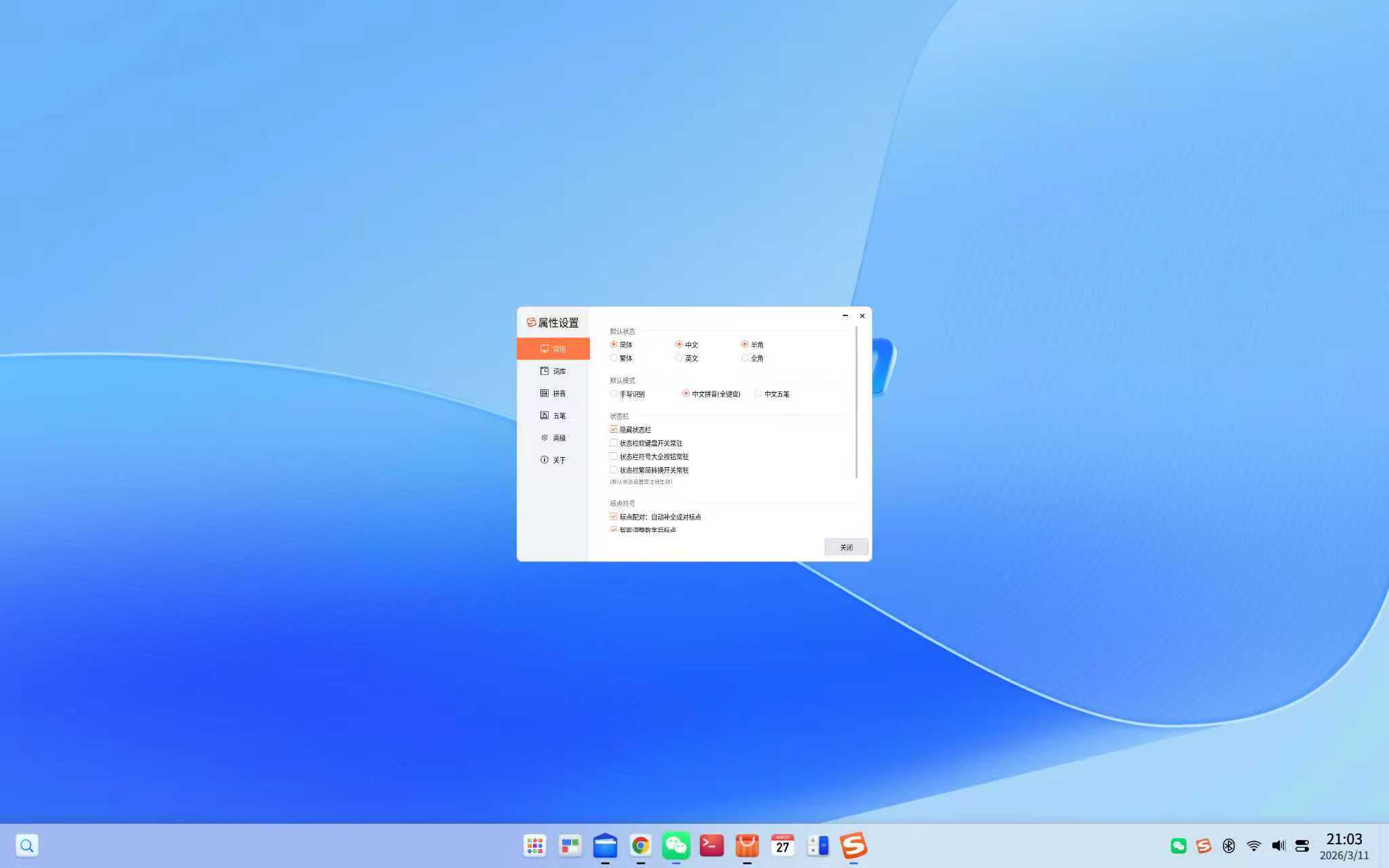Switch to the 拼音 settings section
The width and height of the screenshot is (1389, 868).
[553, 393]
